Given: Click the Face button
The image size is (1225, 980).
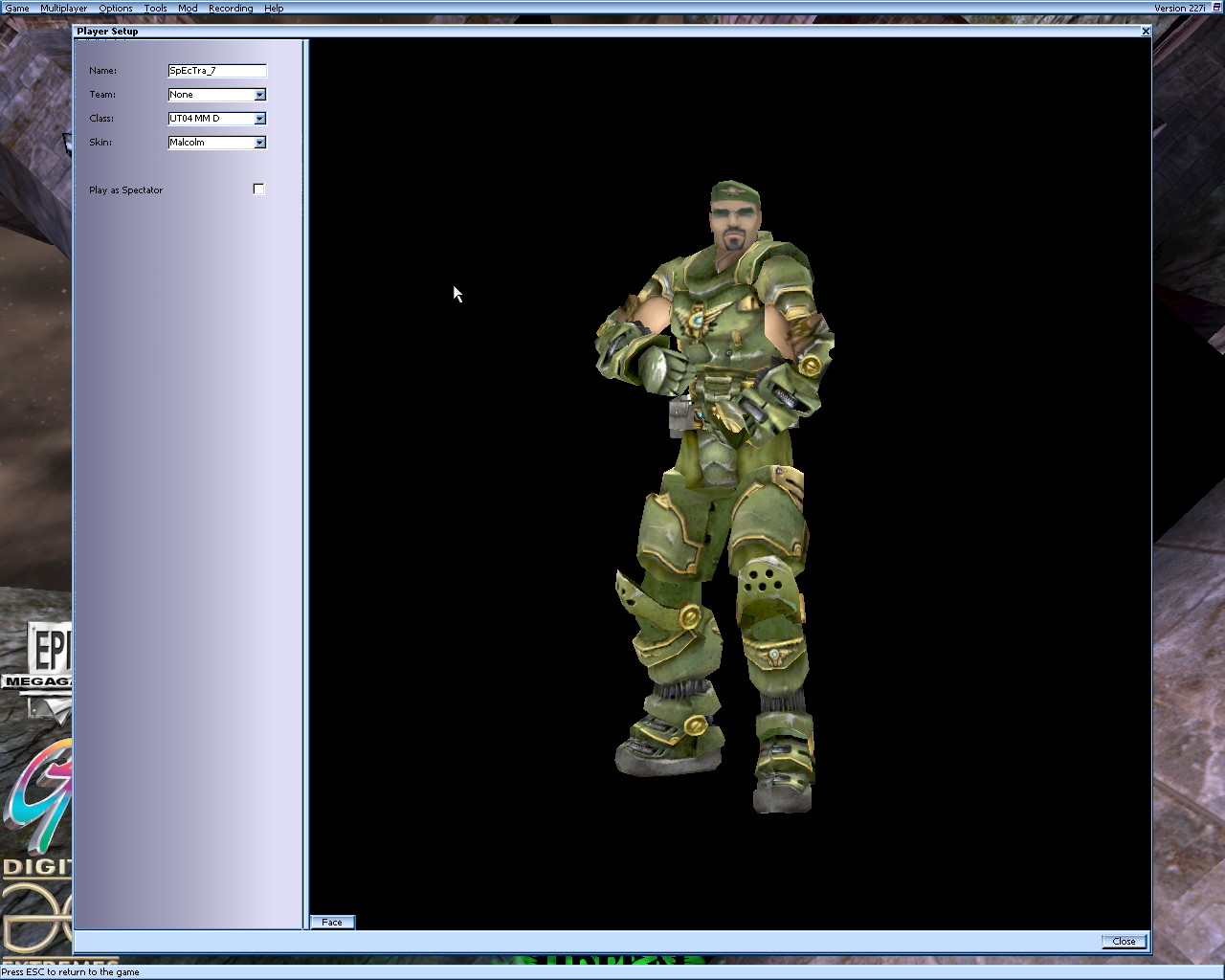Looking at the screenshot, I should [x=332, y=922].
